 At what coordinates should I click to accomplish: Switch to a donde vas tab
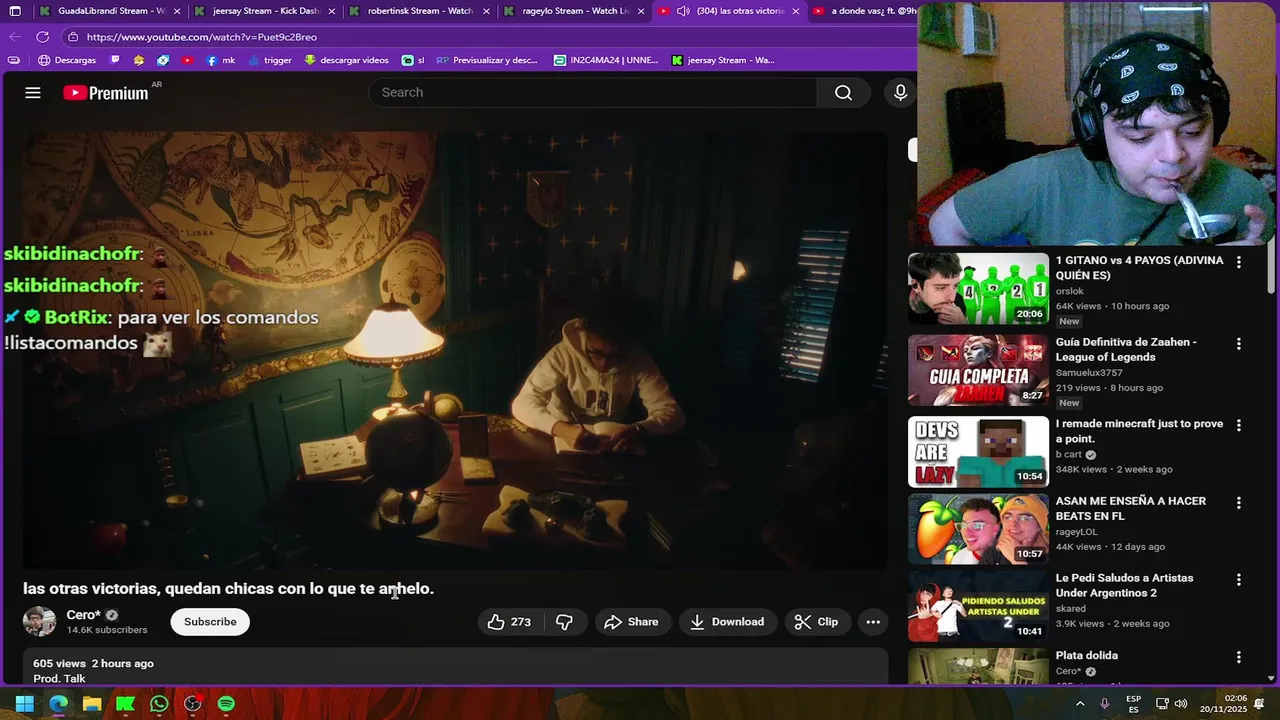tap(865, 11)
